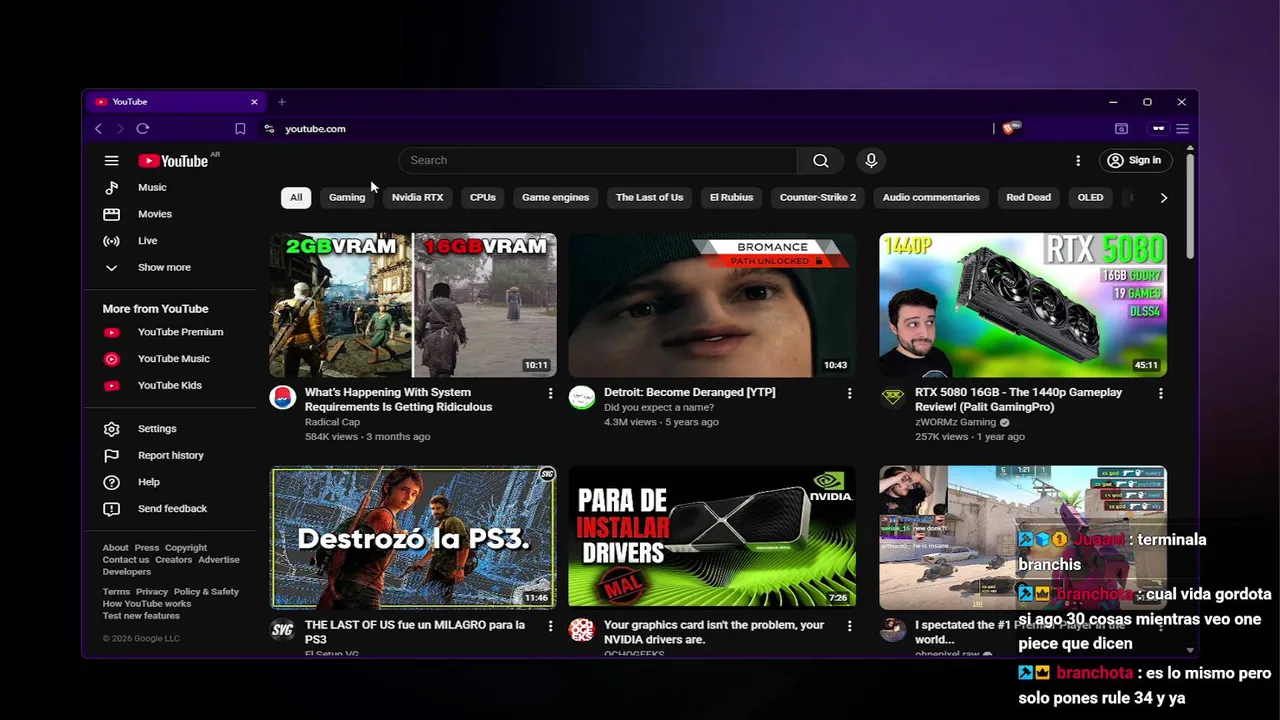Select the All filter chip
This screenshot has width=1280, height=720.
pyautogui.click(x=296, y=197)
